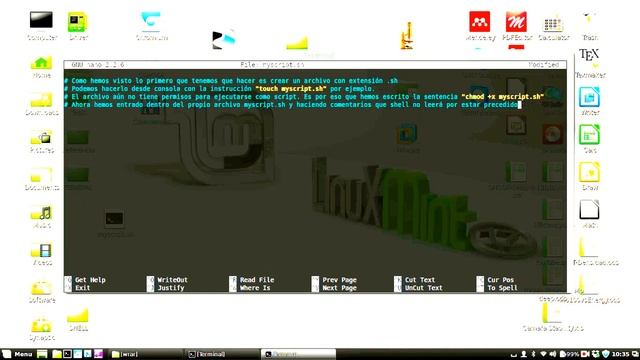Click the Exit shortcut in nano
Viewport: 640px width, 360px height.
click(x=78, y=288)
